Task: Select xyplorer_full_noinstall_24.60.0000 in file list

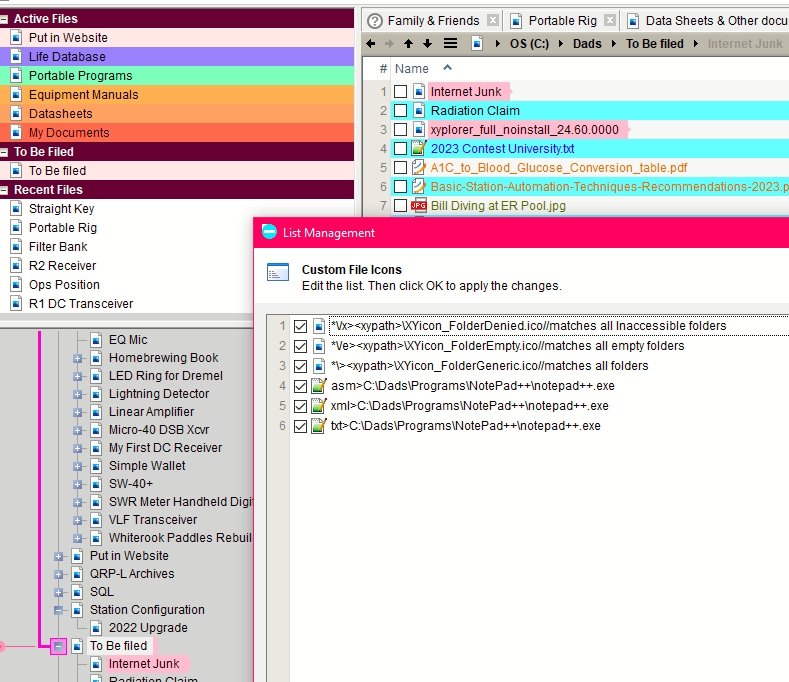Action: [x=524, y=130]
